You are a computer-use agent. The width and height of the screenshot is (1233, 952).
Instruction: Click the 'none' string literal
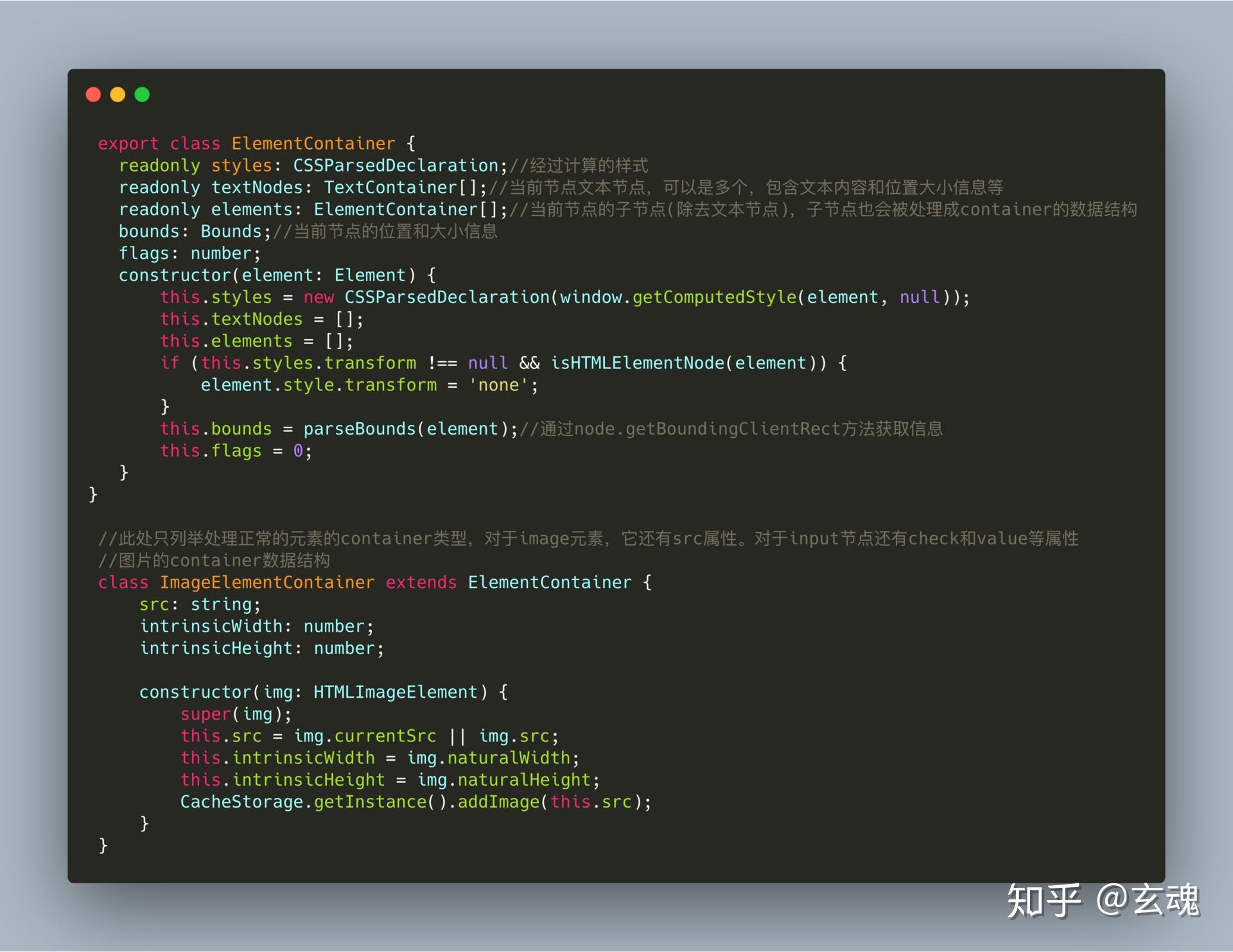click(498, 385)
